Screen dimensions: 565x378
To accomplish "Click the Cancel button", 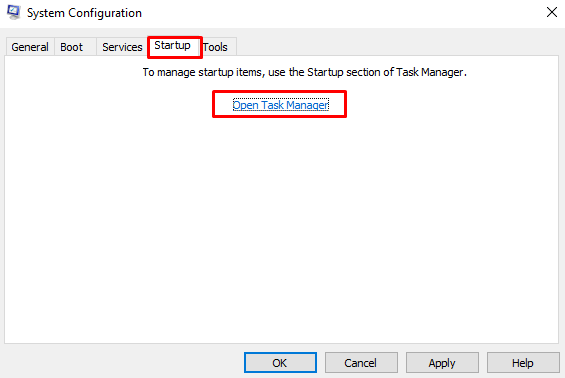I will click(x=361, y=363).
